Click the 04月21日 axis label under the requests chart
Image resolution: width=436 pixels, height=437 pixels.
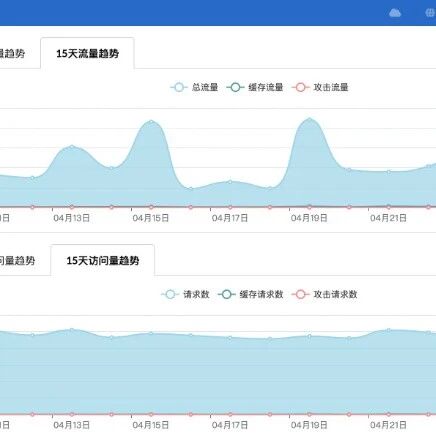click(x=388, y=425)
